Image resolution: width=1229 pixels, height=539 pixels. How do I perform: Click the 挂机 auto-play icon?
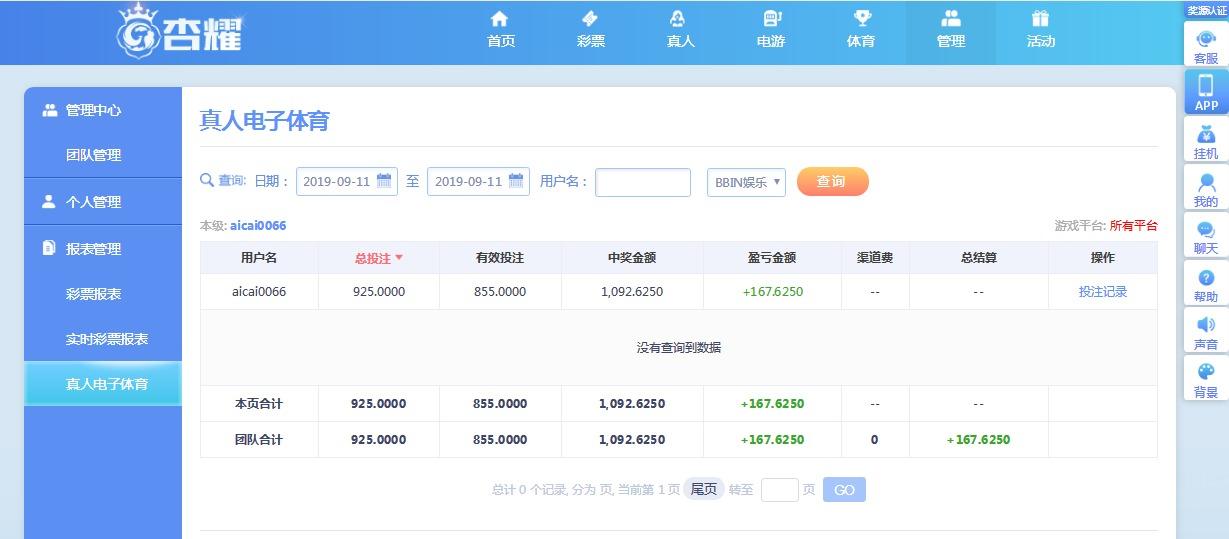point(1206,140)
